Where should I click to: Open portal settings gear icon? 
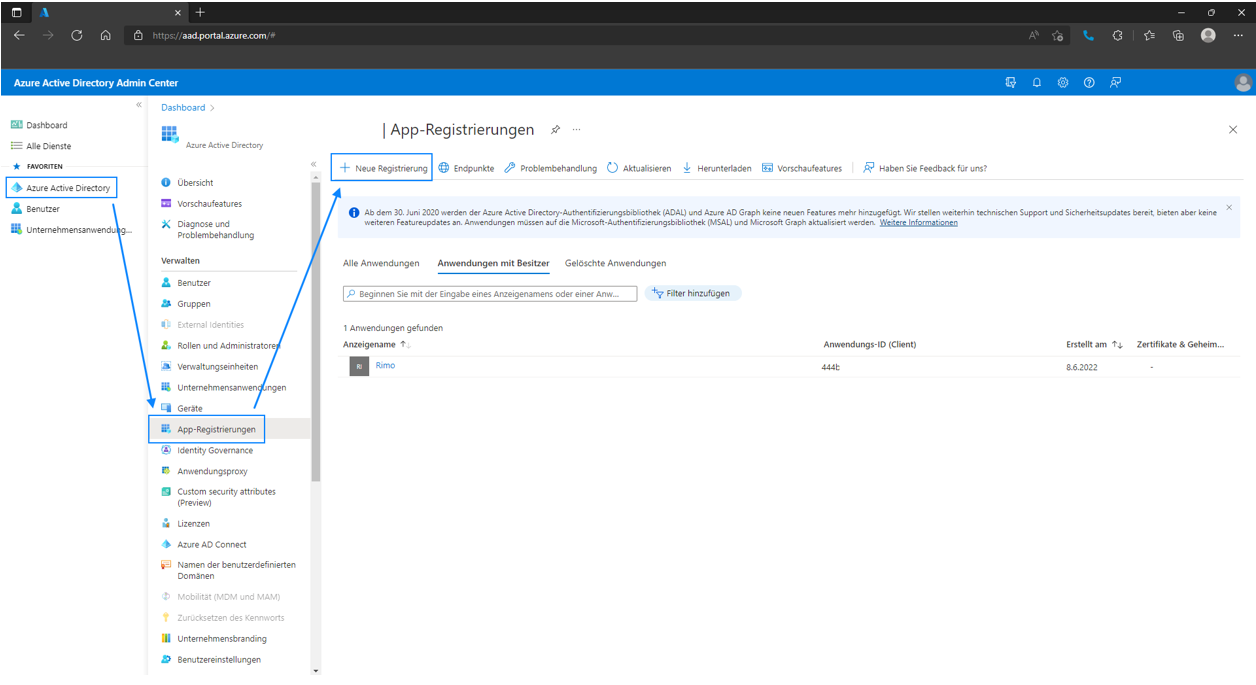[1063, 82]
